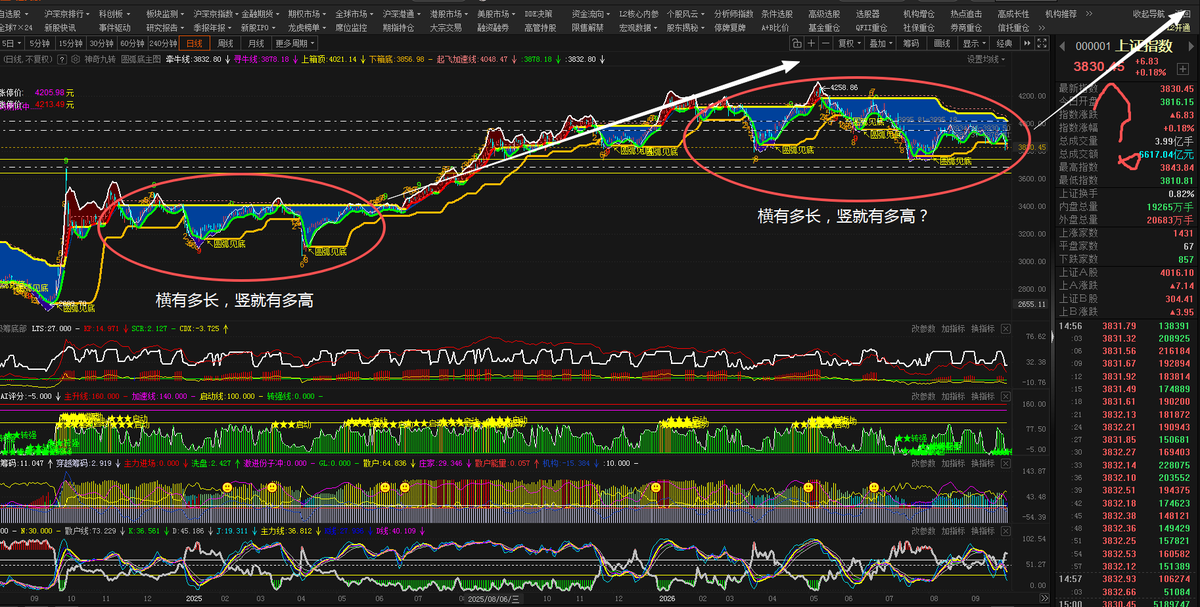Click 画线 drawing button
The height and width of the screenshot is (607, 1200).
(942, 43)
